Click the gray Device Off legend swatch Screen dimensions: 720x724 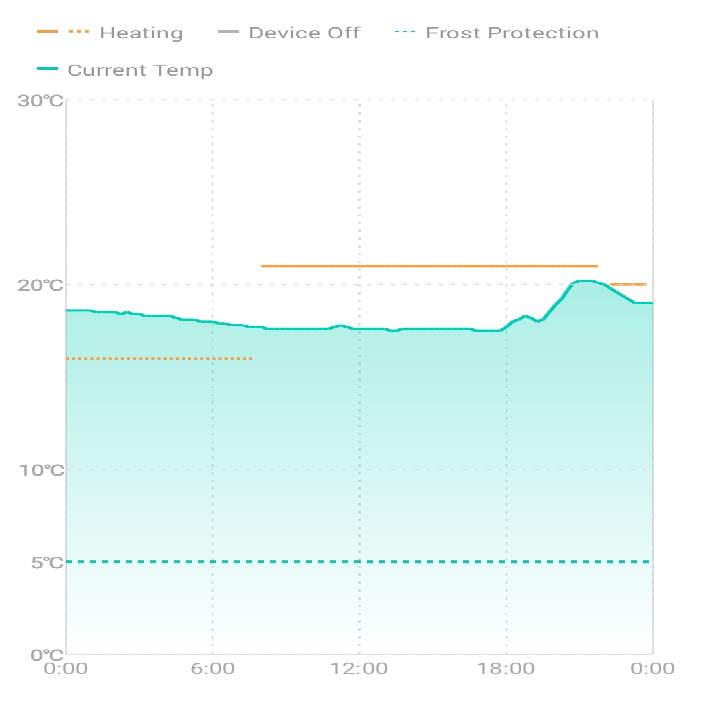click(227, 33)
